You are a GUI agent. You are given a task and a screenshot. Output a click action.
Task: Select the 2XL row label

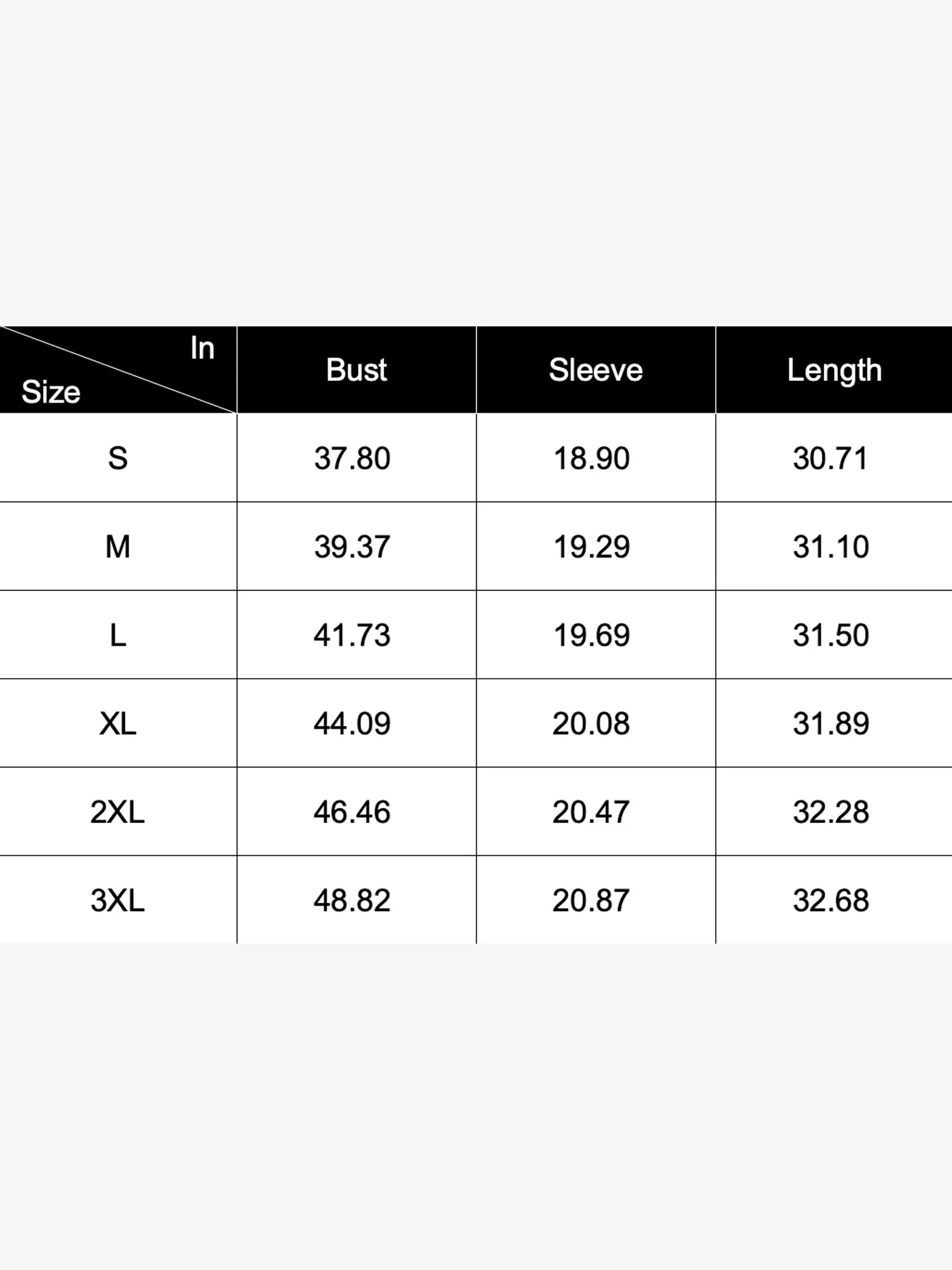(x=118, y=812)
